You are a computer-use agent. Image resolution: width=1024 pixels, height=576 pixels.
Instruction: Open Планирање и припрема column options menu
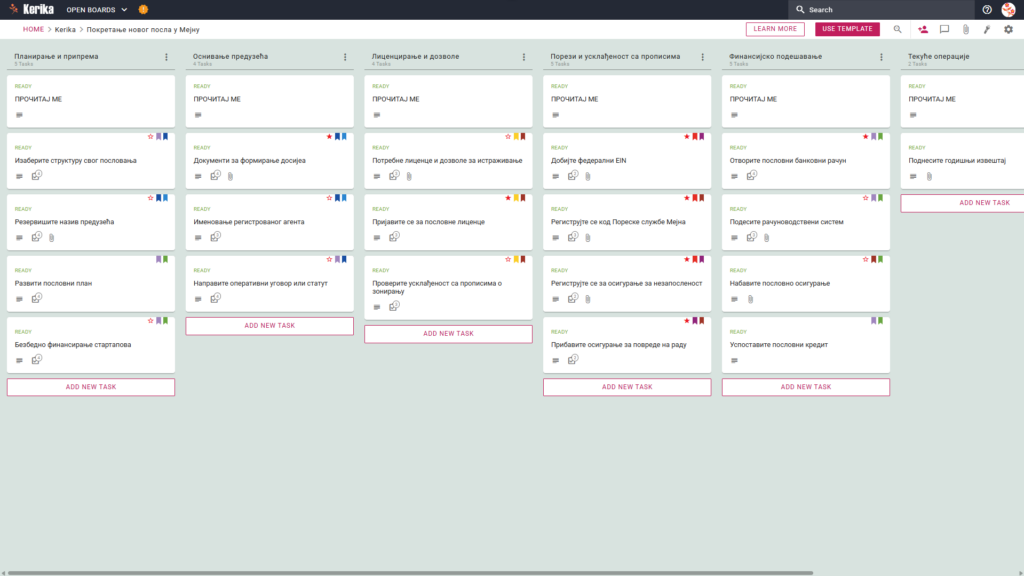[x=167, y=57]
